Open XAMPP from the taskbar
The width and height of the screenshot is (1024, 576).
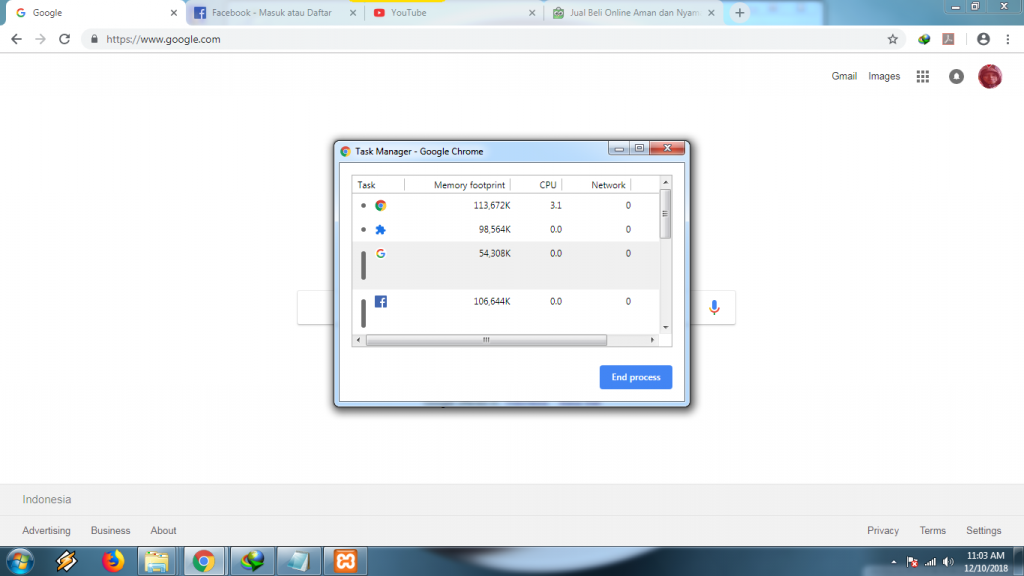click(x=345, y=562)
